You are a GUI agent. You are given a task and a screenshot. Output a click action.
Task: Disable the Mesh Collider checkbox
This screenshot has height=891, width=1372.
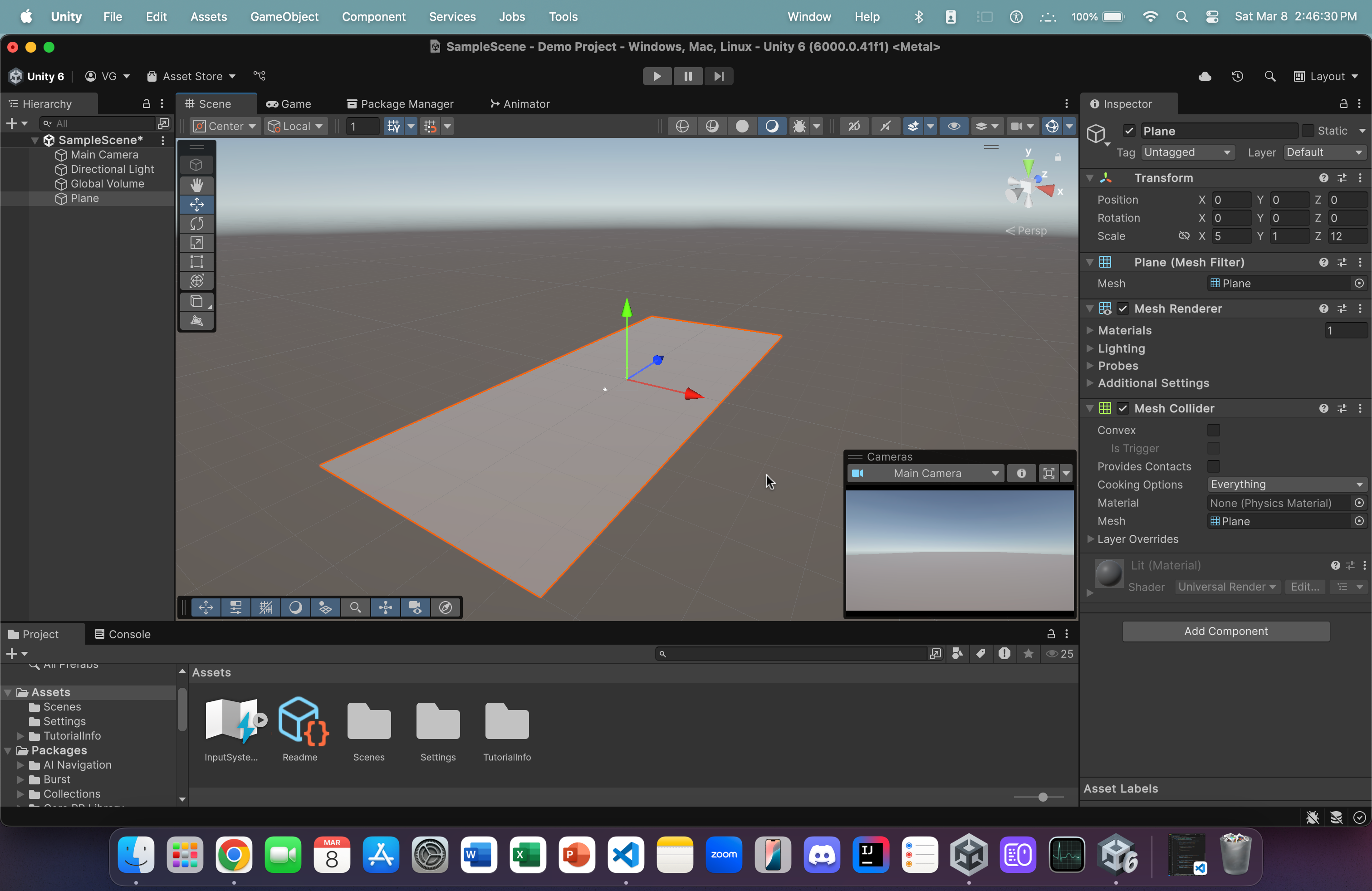(1122, 409)
